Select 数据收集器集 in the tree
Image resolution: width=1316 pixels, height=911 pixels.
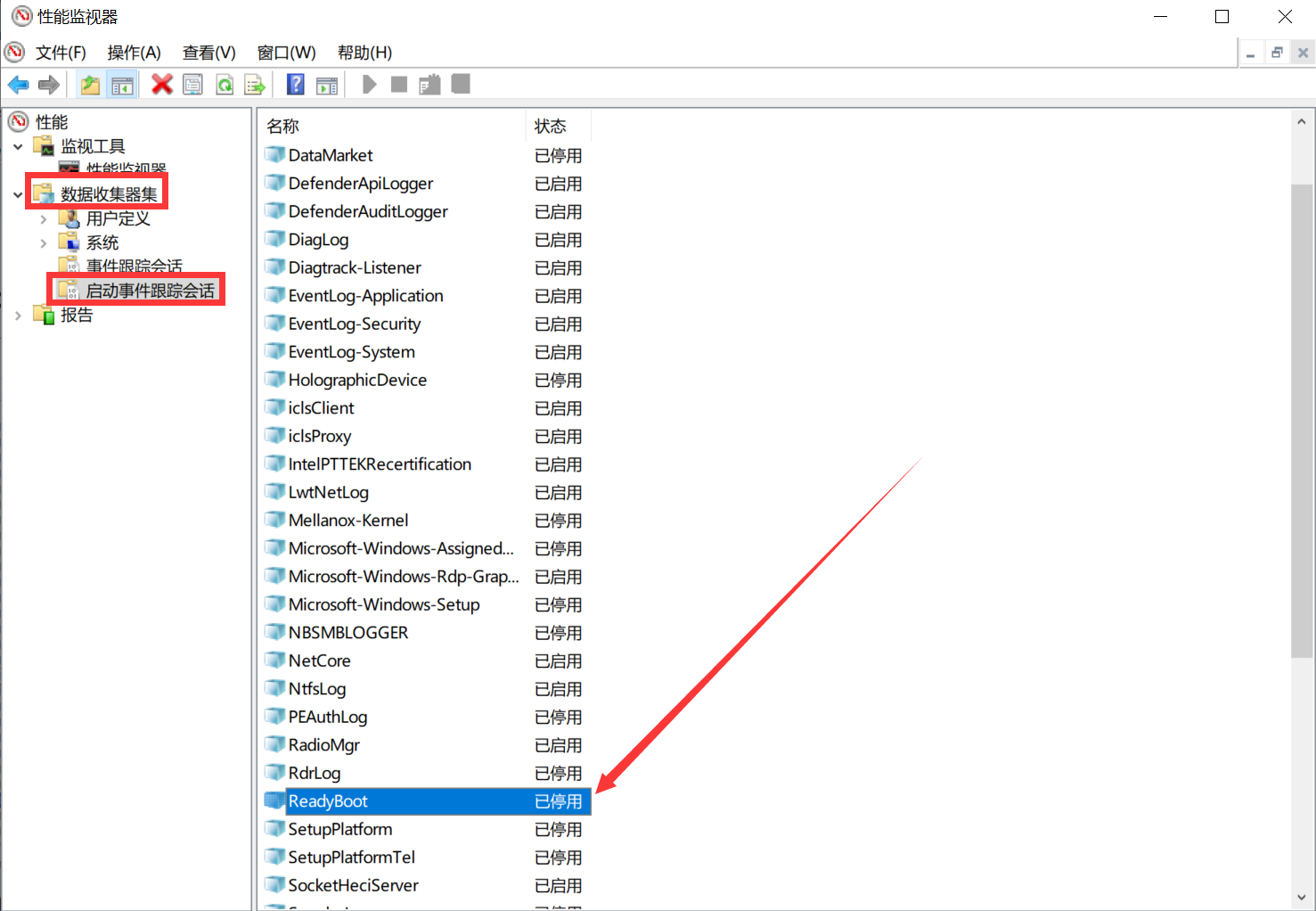109,194
